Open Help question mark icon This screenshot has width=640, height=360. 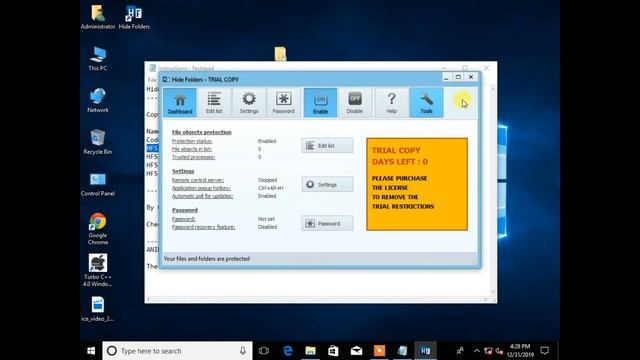[391, 102]
